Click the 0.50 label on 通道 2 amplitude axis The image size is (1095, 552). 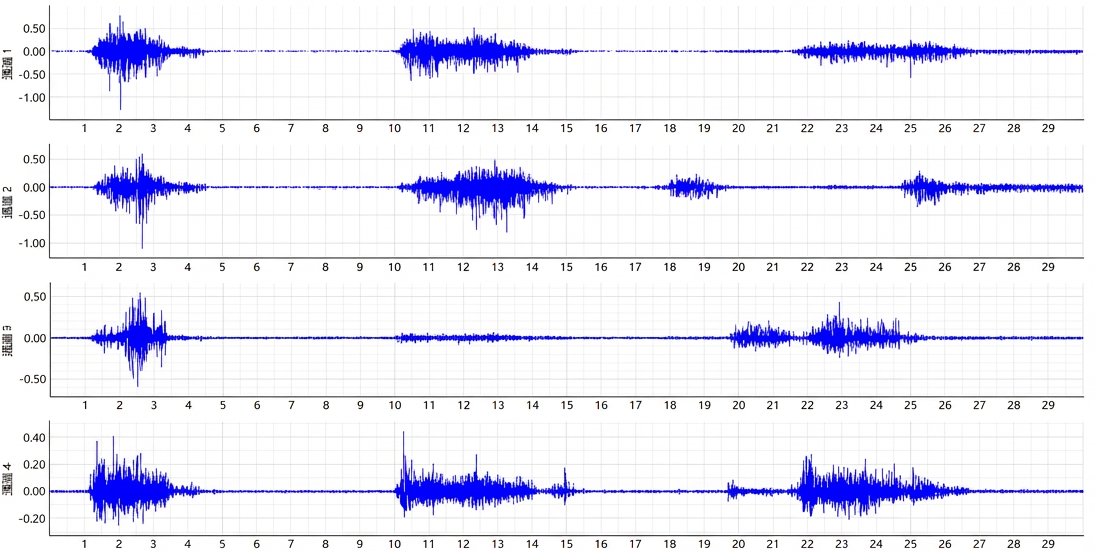pos(33,159)
